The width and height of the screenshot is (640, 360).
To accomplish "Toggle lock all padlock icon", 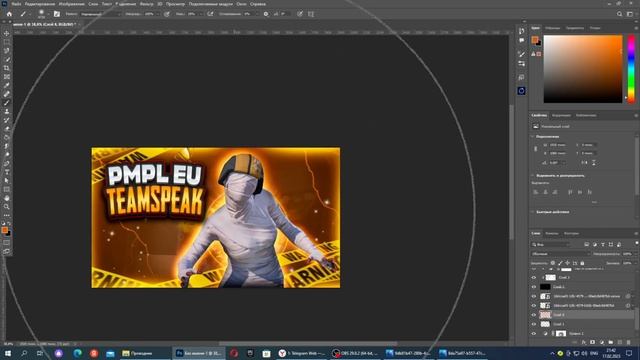I will (582, 263).
